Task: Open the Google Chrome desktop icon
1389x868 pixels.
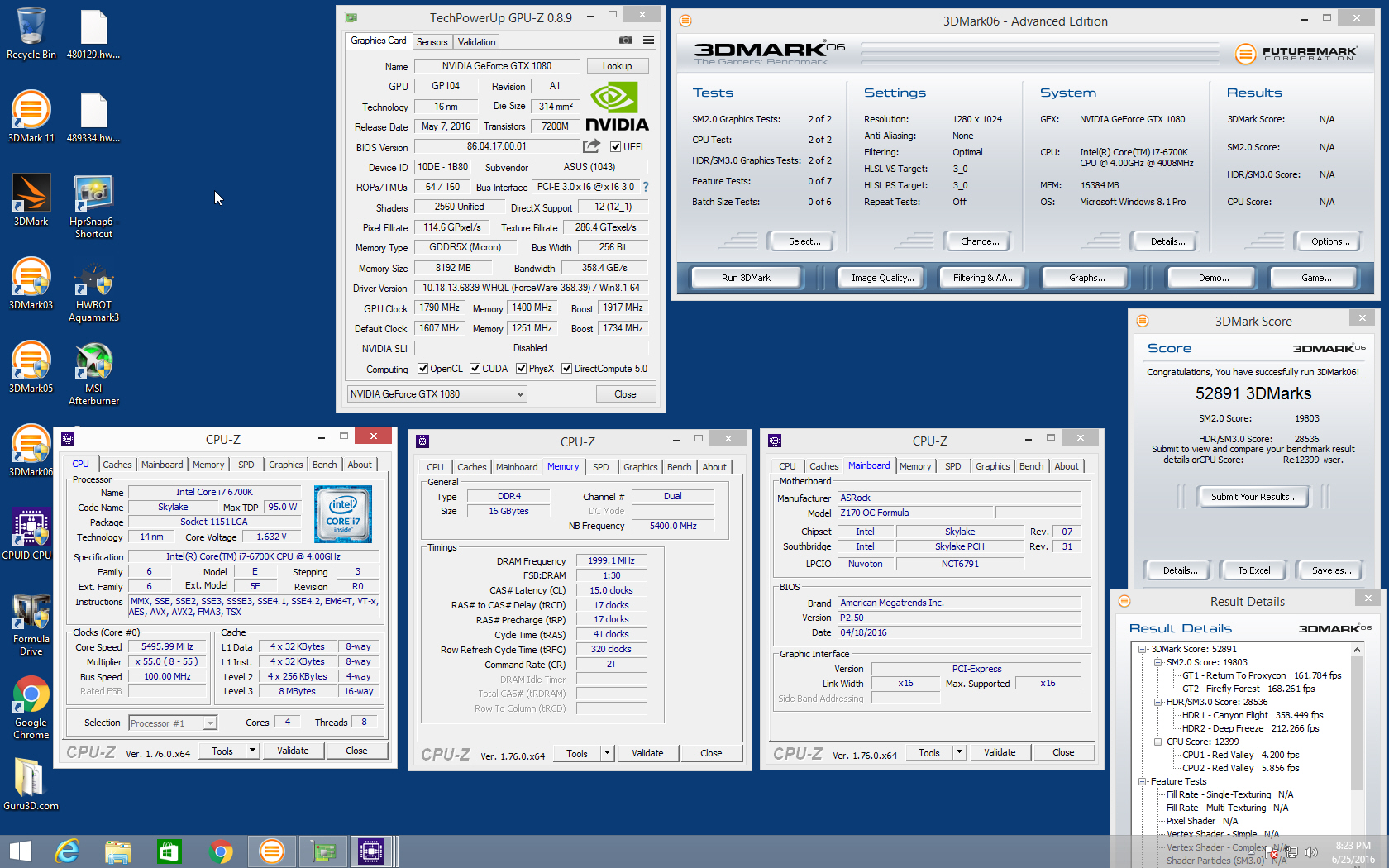Action: (x=31, y=708)
